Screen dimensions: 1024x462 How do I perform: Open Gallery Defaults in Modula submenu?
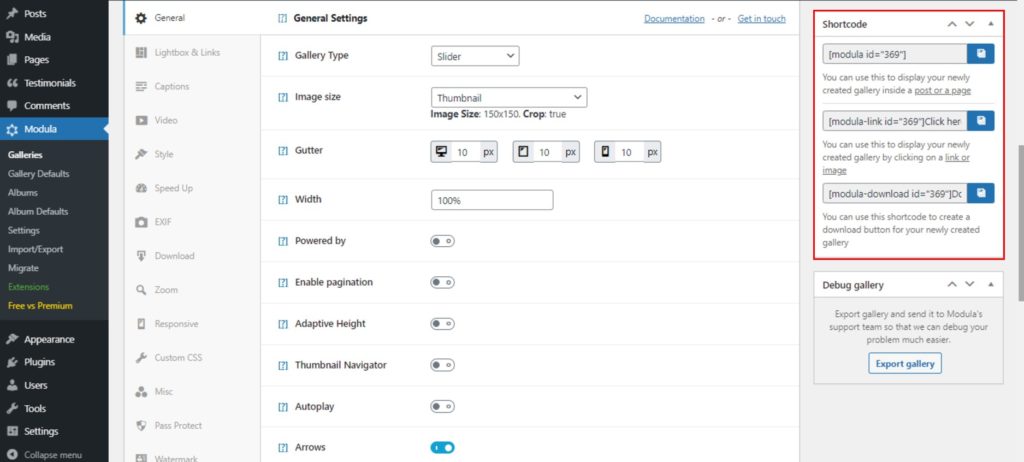39,174
